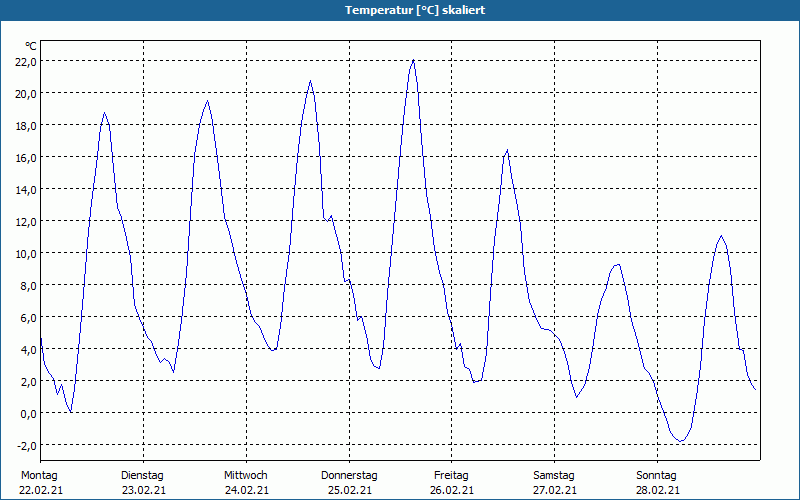Click the 24.02.21 date label

[246, 490]
